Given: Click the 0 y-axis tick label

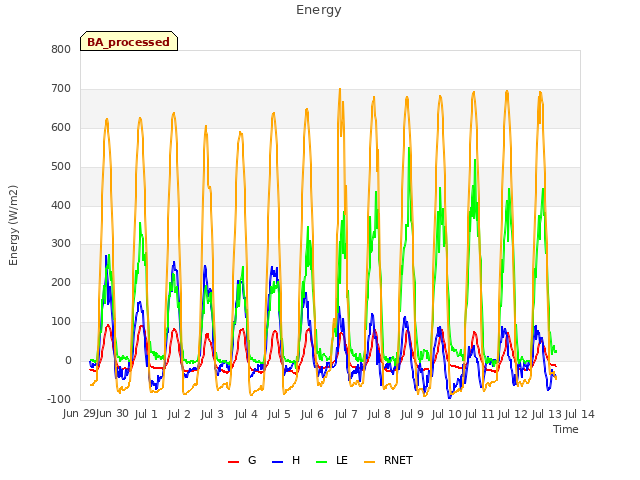Looking at the screenshot, I should click(68, 360).
